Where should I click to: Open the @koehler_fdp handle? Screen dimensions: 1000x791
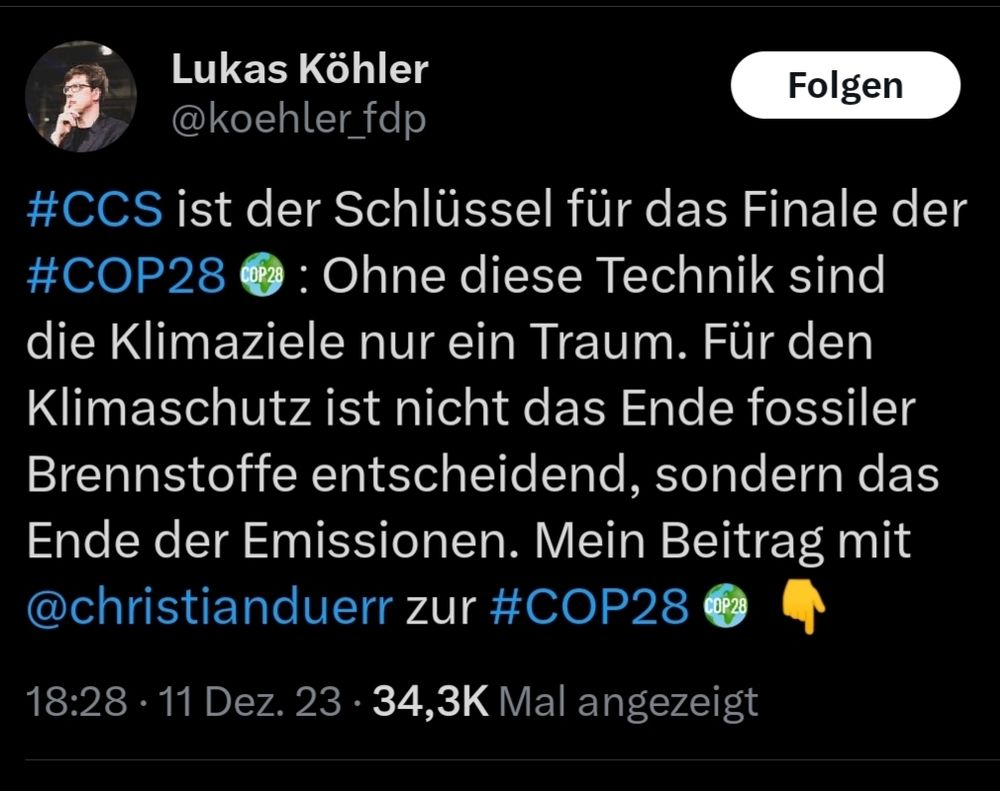295,118
